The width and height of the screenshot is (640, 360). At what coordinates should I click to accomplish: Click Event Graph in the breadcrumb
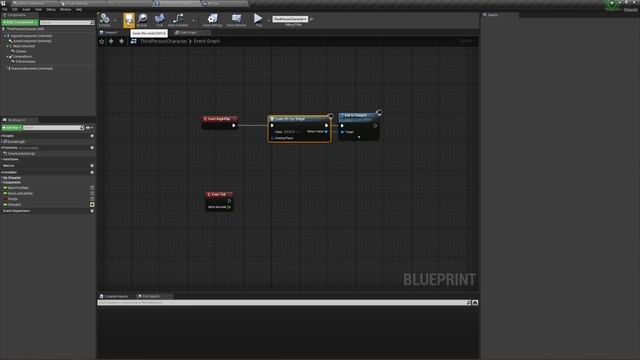[x=207, y=41]
